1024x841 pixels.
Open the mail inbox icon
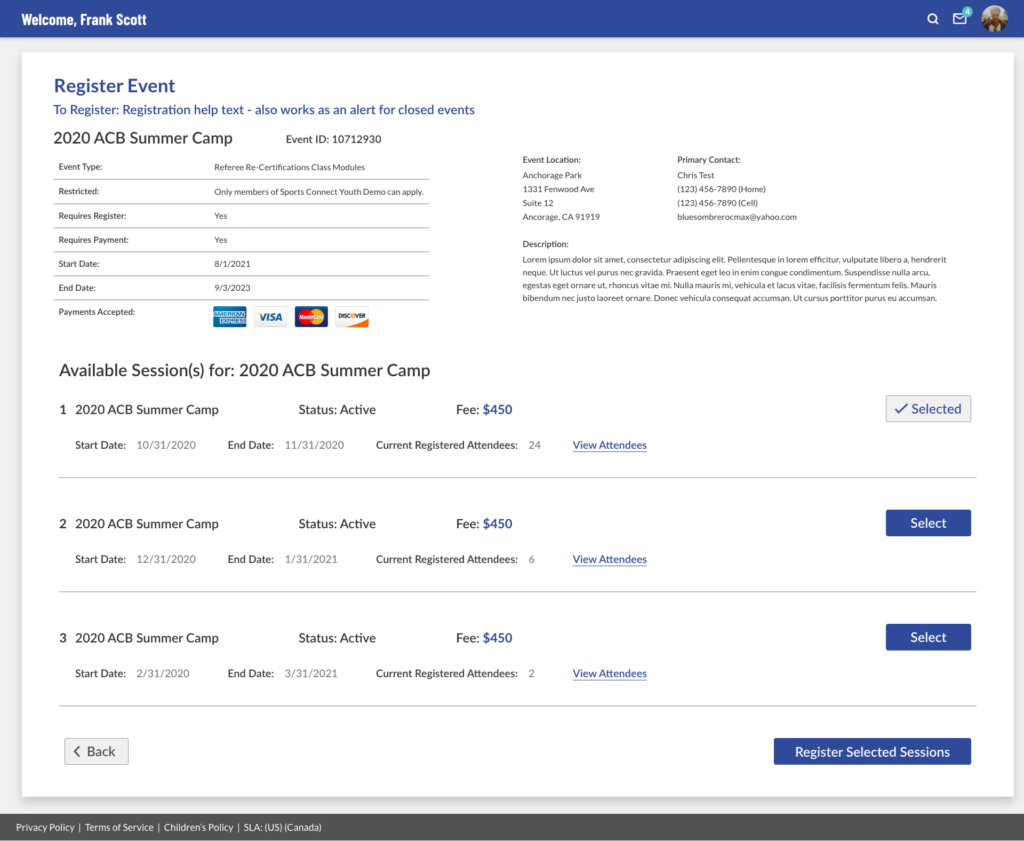tap(960, 19)
